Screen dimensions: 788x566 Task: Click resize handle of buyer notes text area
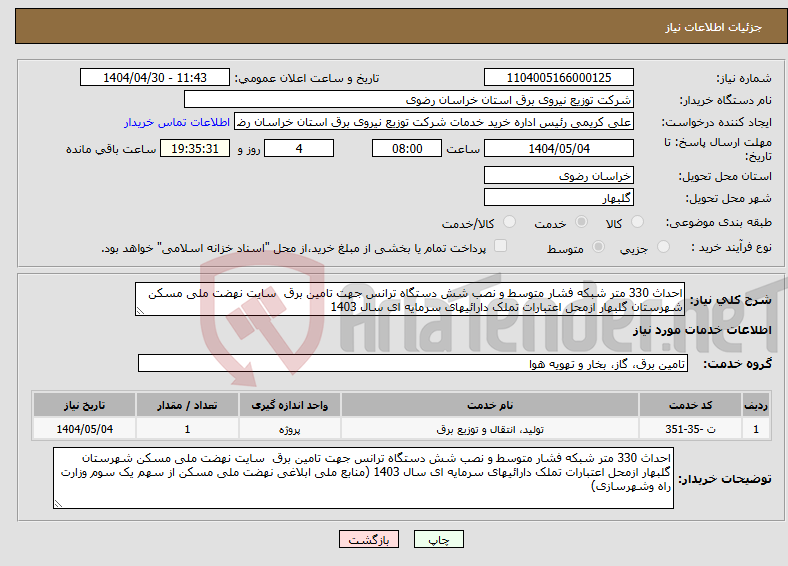point(58,504)
